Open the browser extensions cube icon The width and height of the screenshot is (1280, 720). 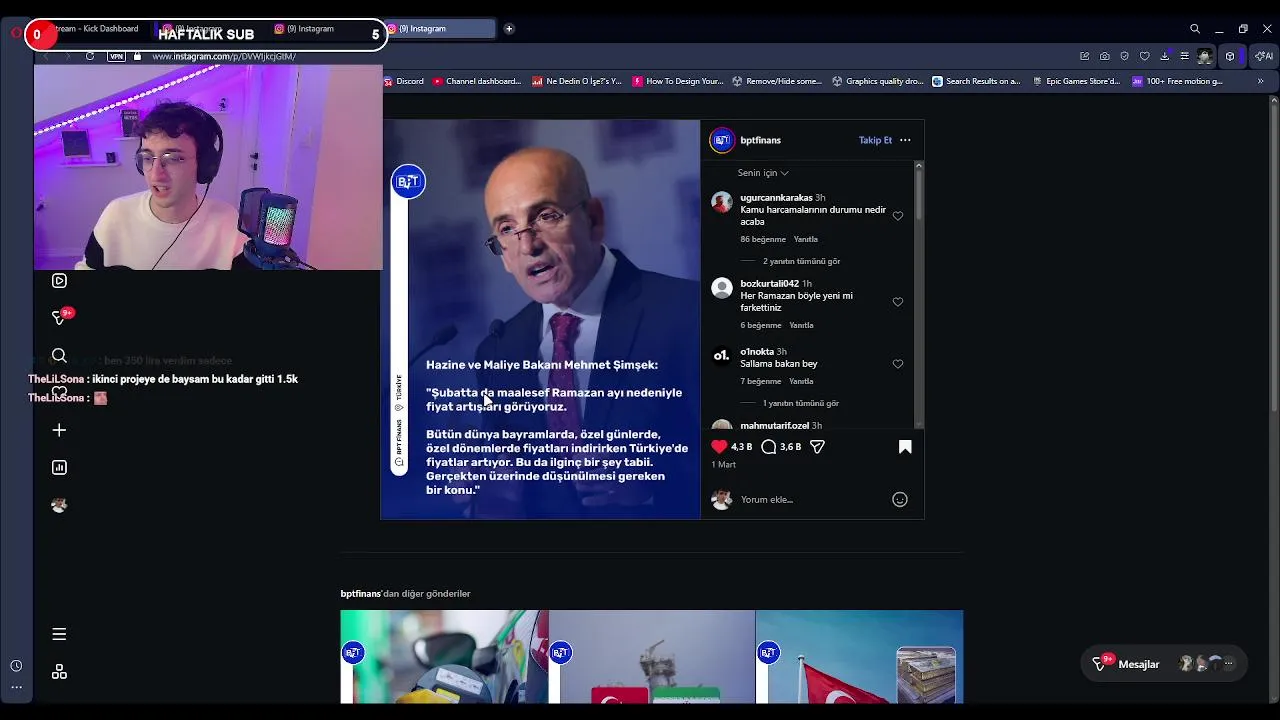coord(1230,56)
